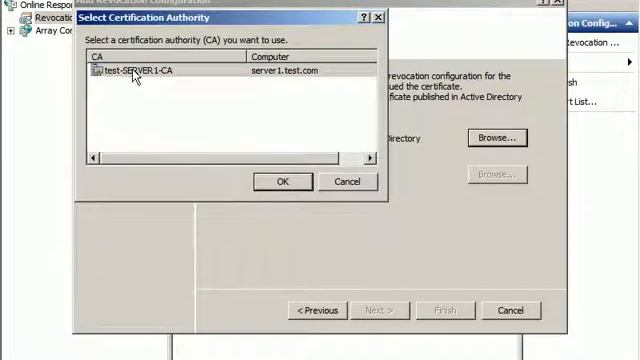Screen dimensions: 640x360
Task: Select the Array Configuration tree label
Action: click(53, 31)
